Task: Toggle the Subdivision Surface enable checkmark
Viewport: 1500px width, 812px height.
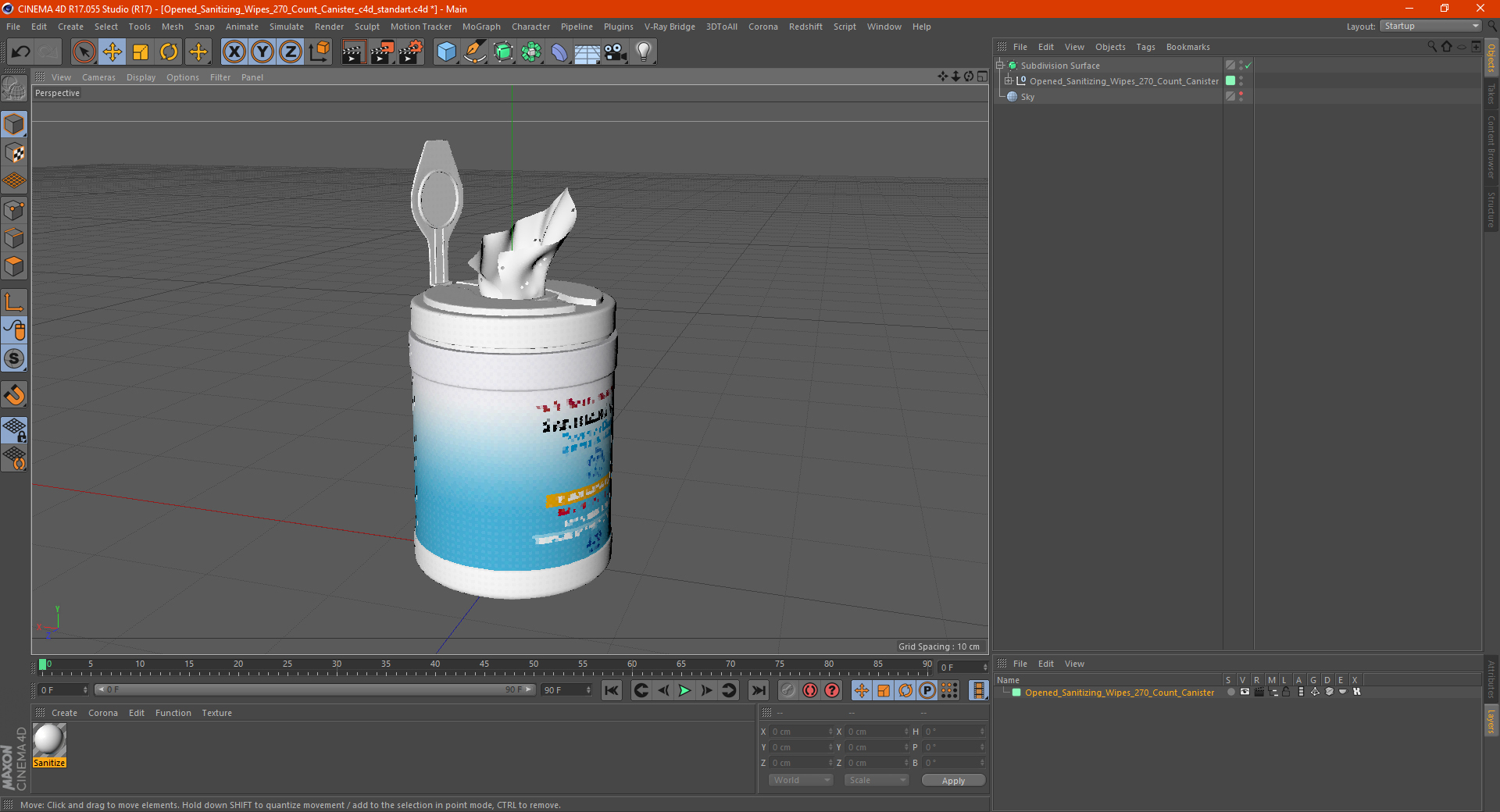Action: (1248, 66)
